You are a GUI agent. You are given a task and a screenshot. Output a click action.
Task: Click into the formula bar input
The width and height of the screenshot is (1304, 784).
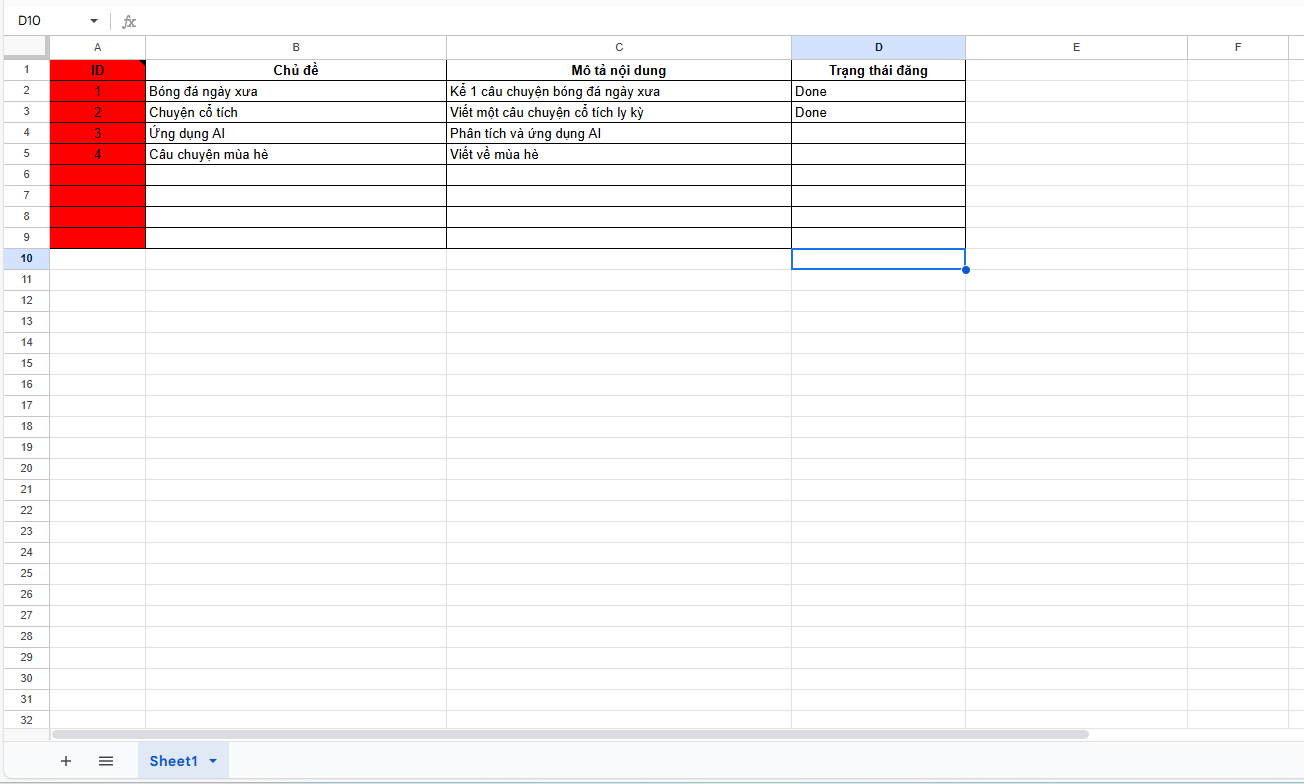point(720,21)
